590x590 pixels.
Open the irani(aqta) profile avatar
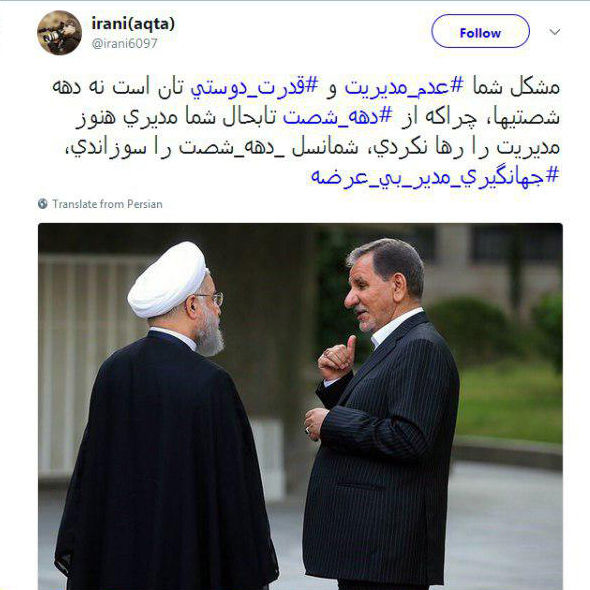(59, 33)
